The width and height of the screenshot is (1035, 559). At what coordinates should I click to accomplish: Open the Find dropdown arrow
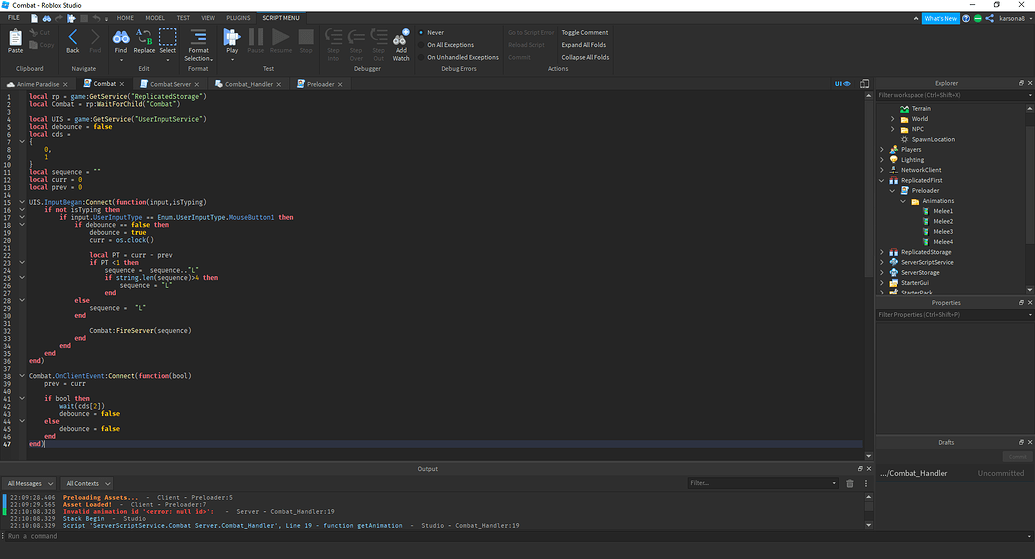click(x=121, y=60)
